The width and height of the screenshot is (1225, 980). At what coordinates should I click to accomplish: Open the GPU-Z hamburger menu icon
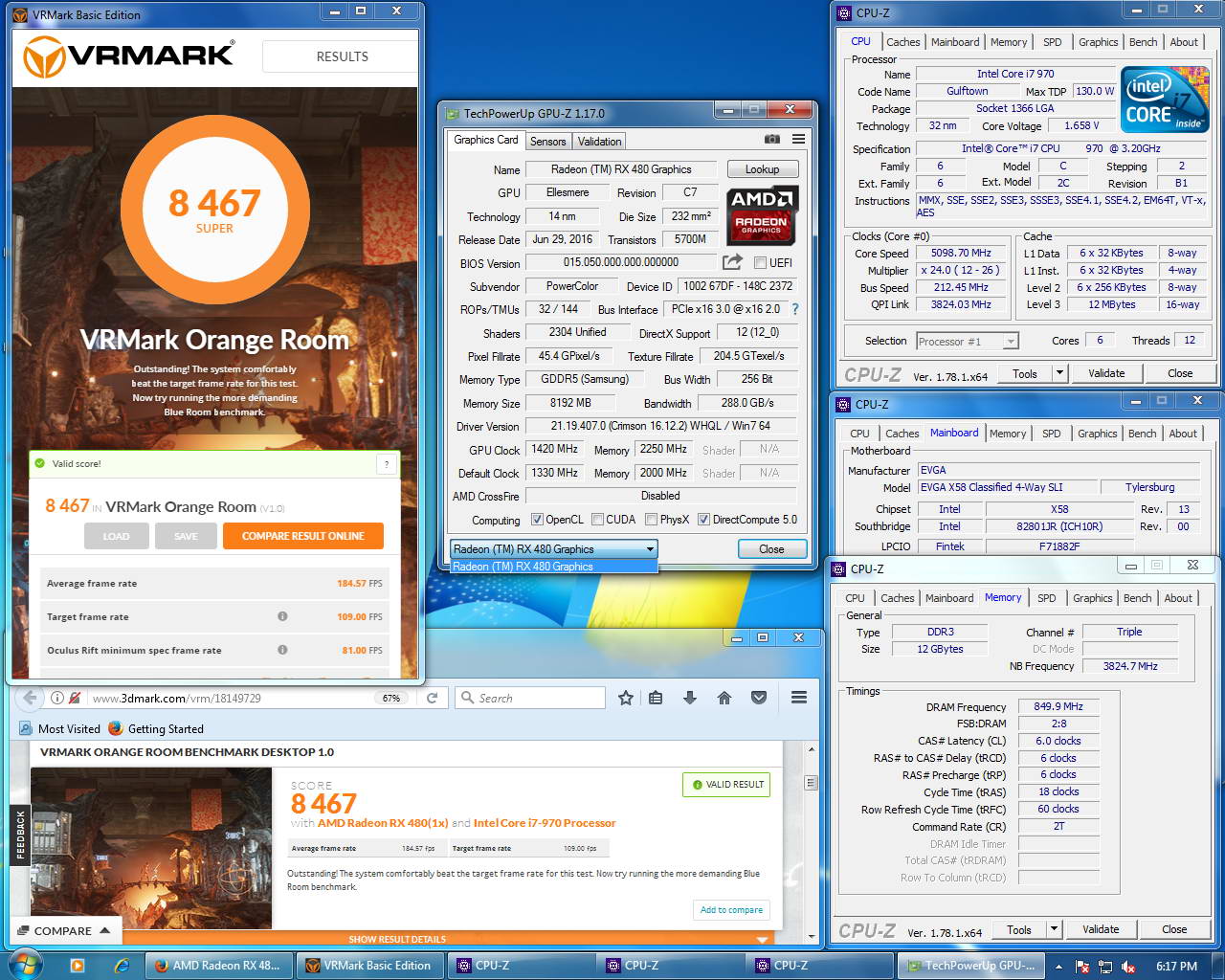pyautogui.click(x=798, y=140)
